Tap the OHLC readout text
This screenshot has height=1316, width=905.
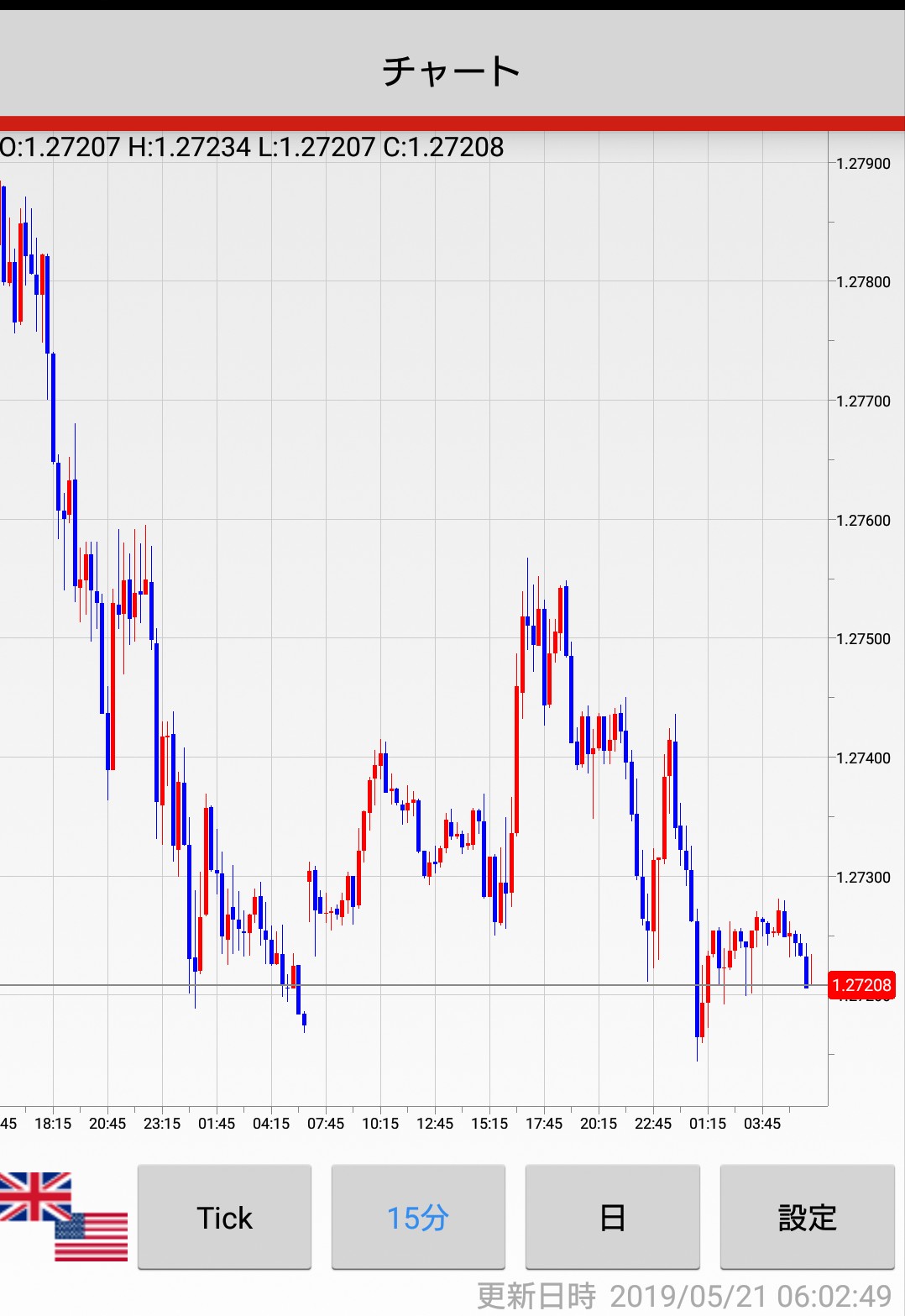point(252,148)
